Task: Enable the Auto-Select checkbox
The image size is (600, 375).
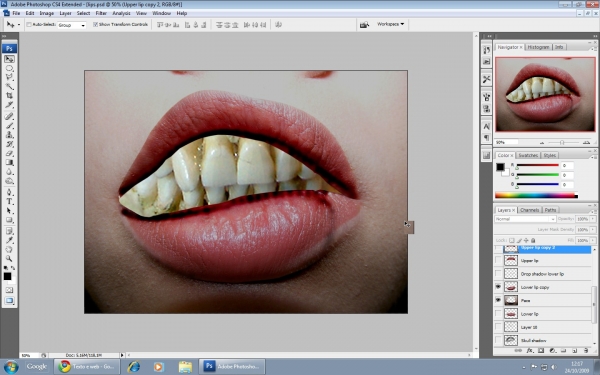Action: (x=29, y=24)
